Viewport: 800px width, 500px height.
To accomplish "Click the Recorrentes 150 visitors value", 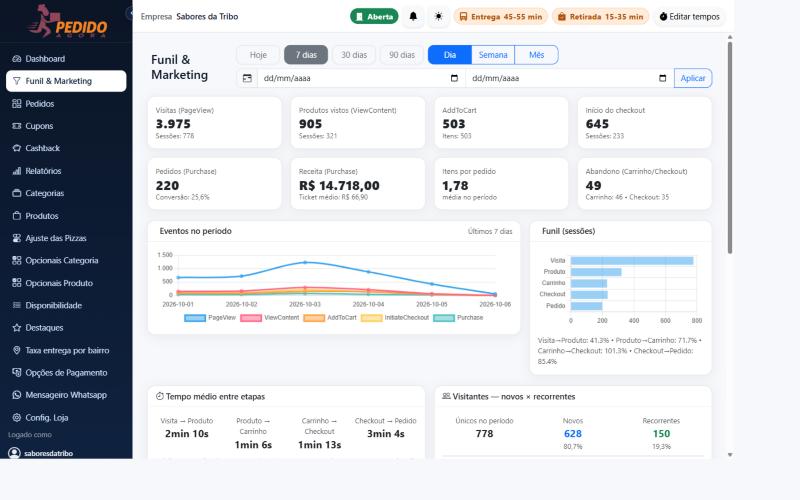I will coord(661,434).
